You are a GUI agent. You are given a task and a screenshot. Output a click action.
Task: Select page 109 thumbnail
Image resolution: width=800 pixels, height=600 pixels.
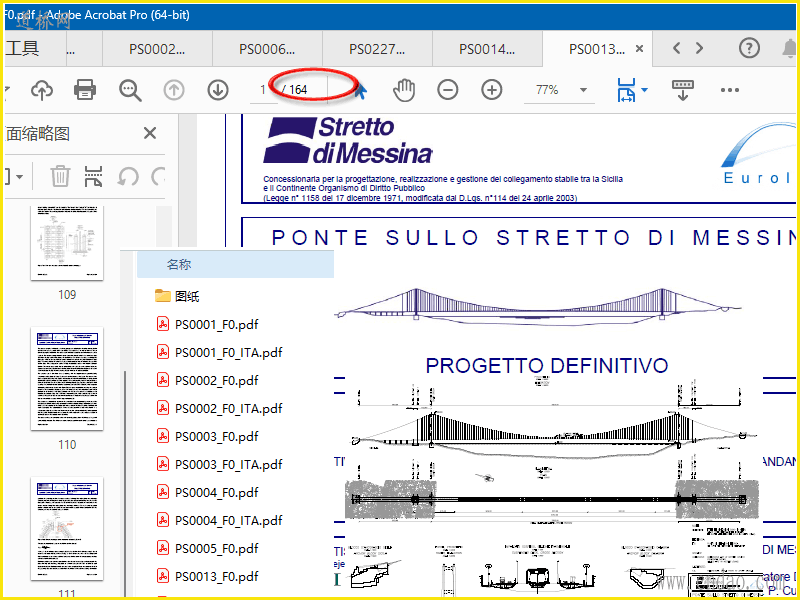[x=67, y=243]
